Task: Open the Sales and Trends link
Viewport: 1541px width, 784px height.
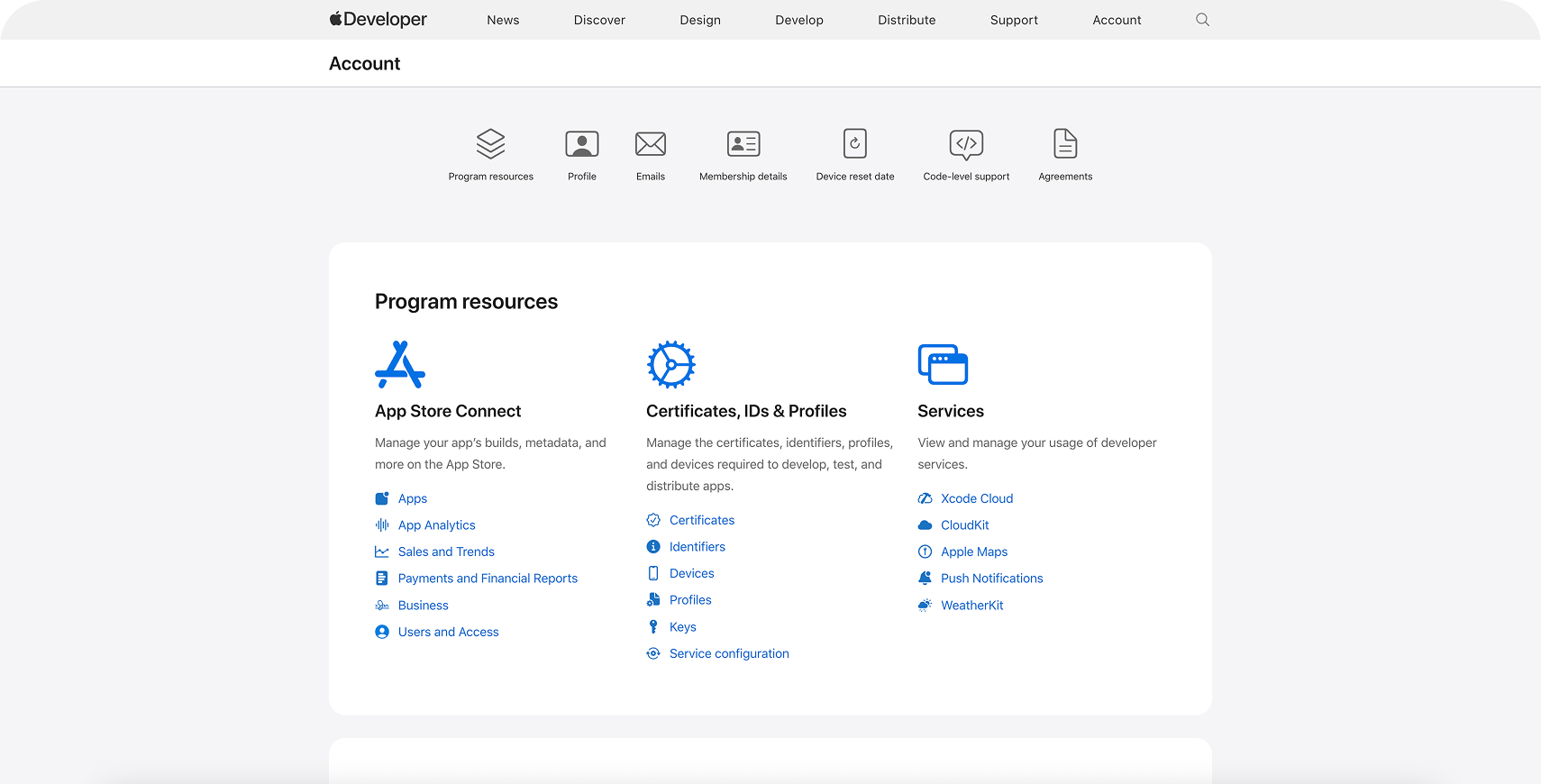Action: (x=446, y=552)
